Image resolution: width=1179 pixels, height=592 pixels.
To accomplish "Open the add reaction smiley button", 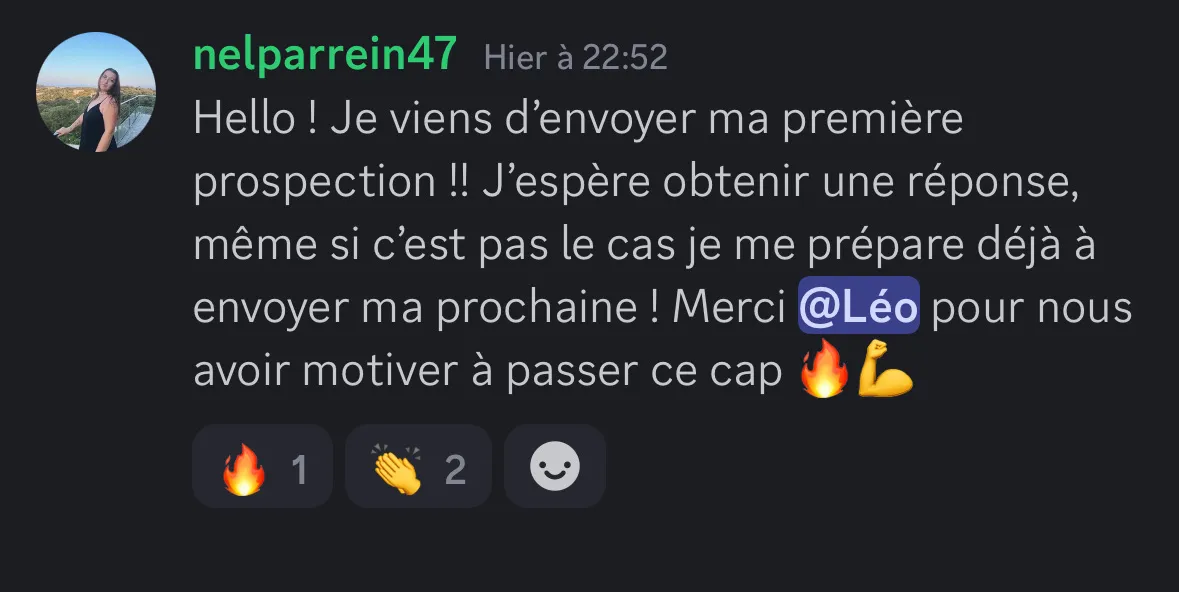I will pyautogui.click(x=555, y=466).
